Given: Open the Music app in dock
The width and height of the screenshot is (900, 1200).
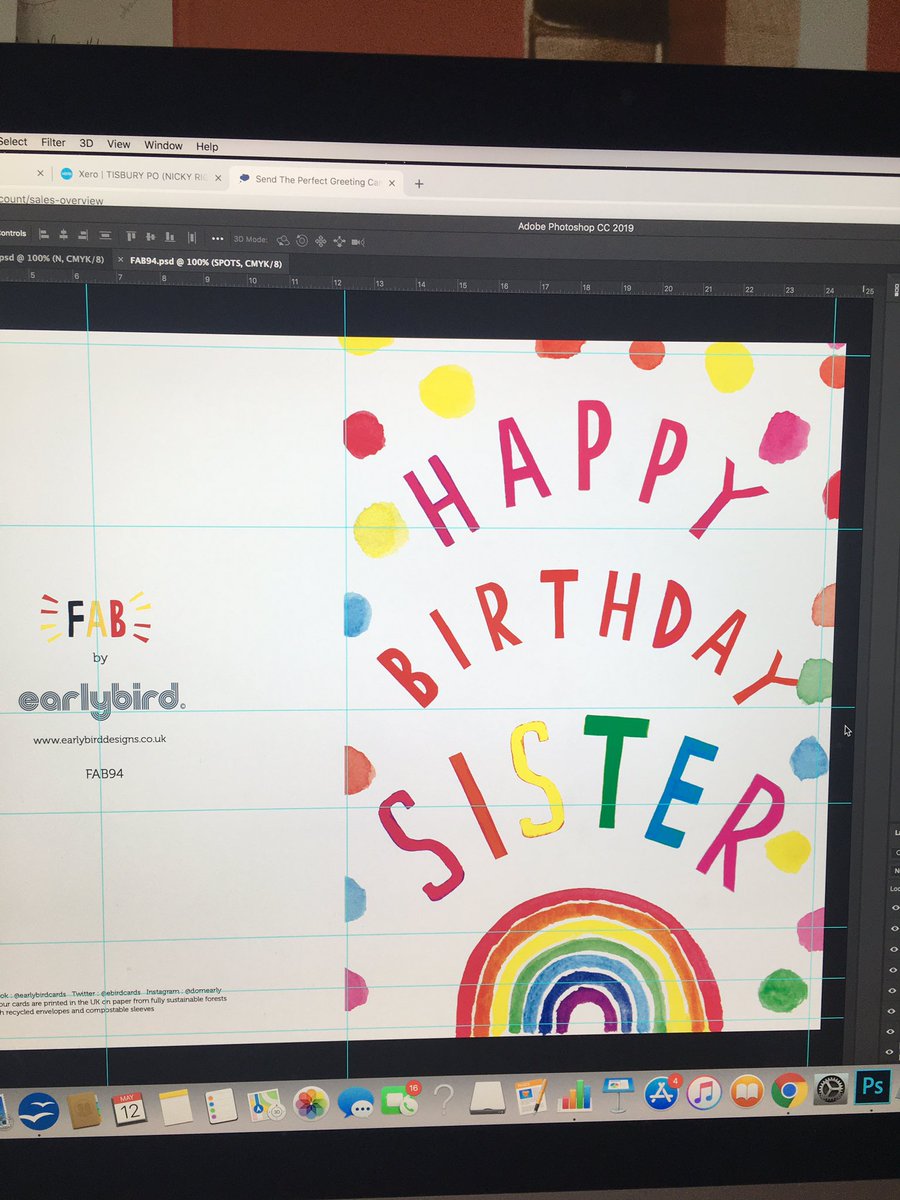Looking at the screenshot, I should pyautogui.click(x=704, y=1092).
